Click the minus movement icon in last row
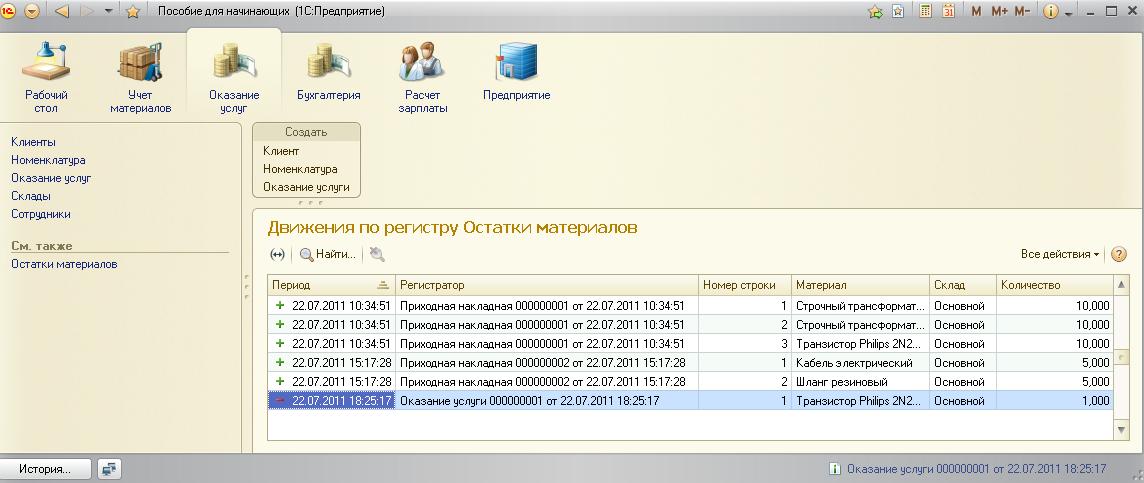Viewport: 1144px width, 483px height. point(279,401)
